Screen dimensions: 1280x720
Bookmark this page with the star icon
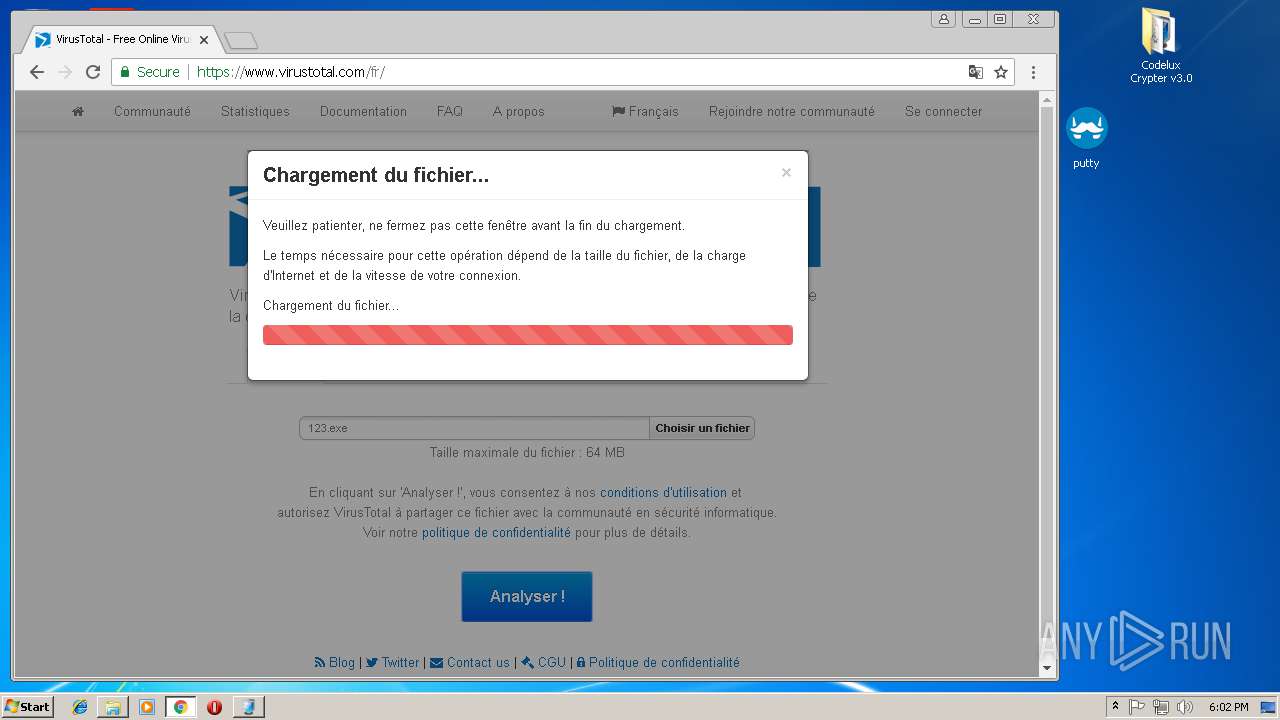pos(1001,72)
